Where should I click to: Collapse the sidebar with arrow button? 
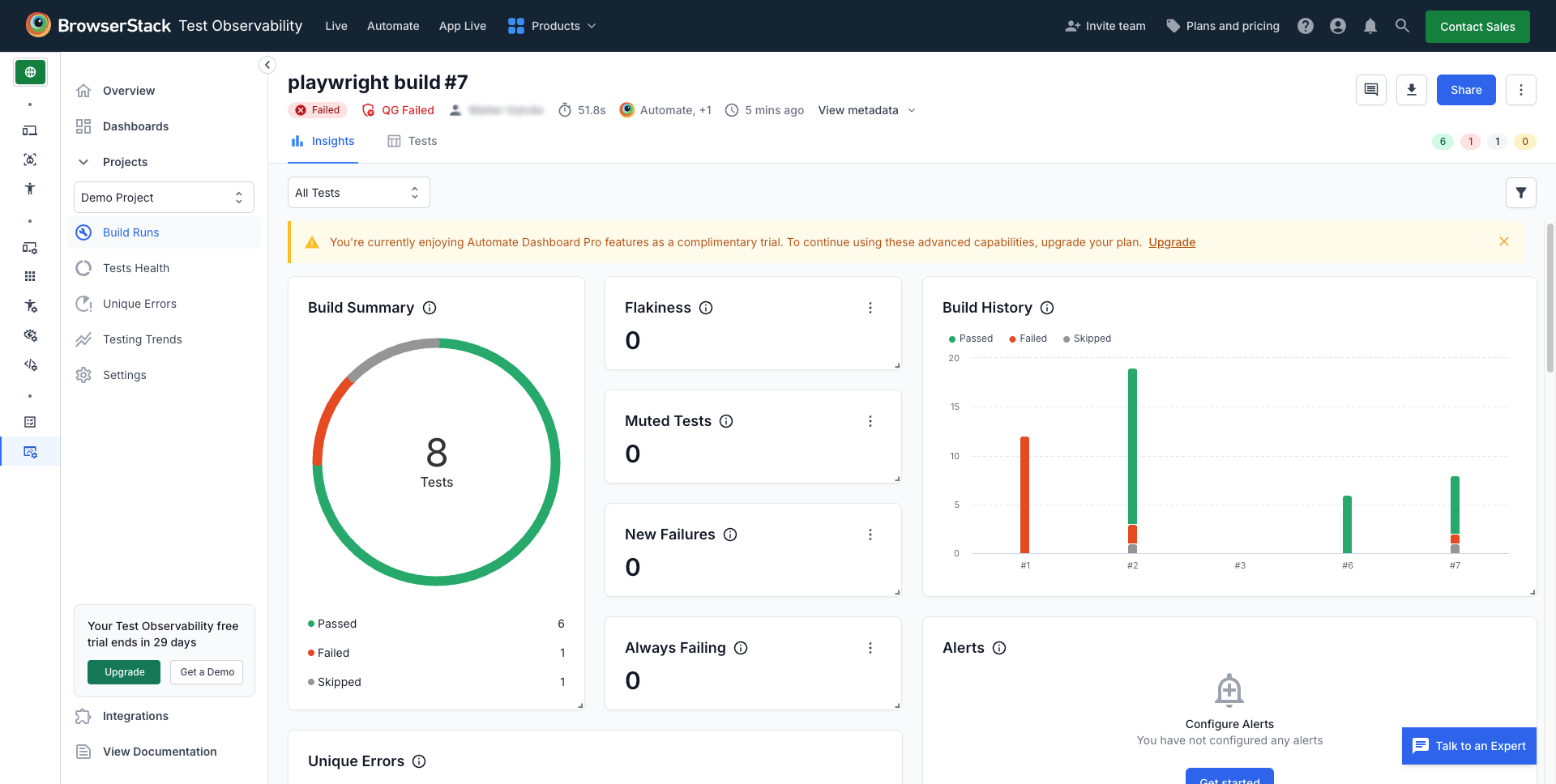tap(267, 65)
